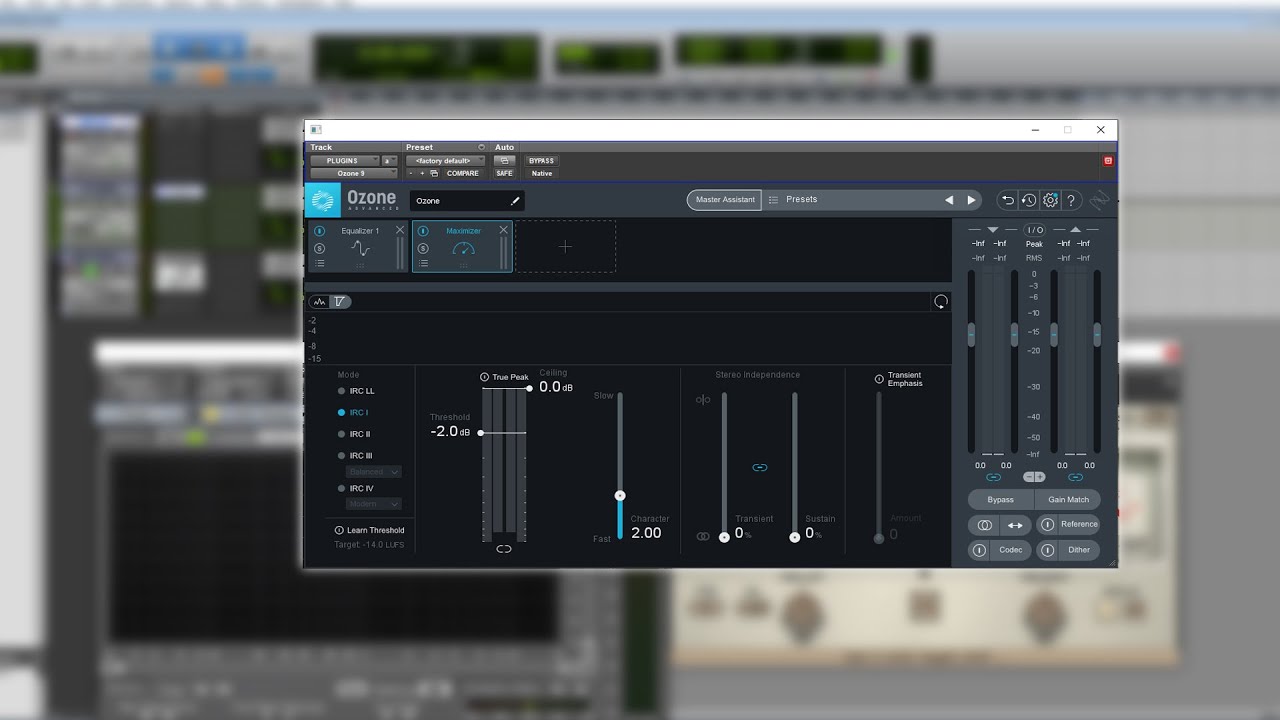Select the Equalizer 1 curve icon

pos(360,249)
